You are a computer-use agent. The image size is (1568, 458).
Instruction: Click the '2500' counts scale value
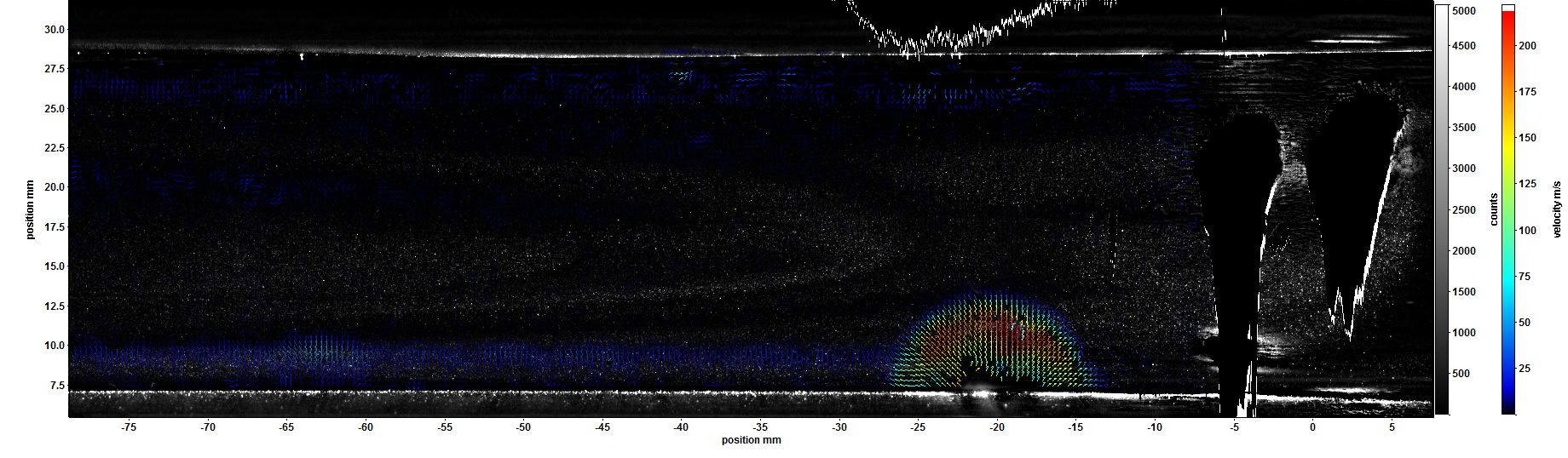[1464, 210]
